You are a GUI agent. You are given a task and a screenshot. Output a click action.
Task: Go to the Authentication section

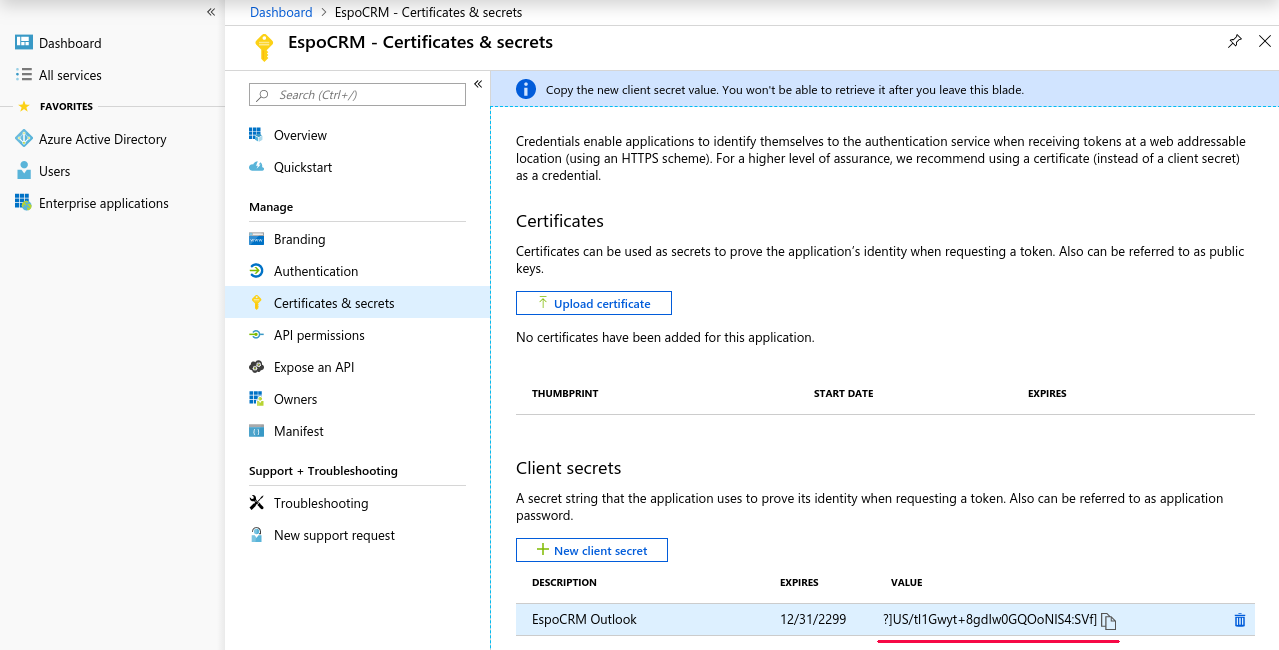[x=315, y=271]
